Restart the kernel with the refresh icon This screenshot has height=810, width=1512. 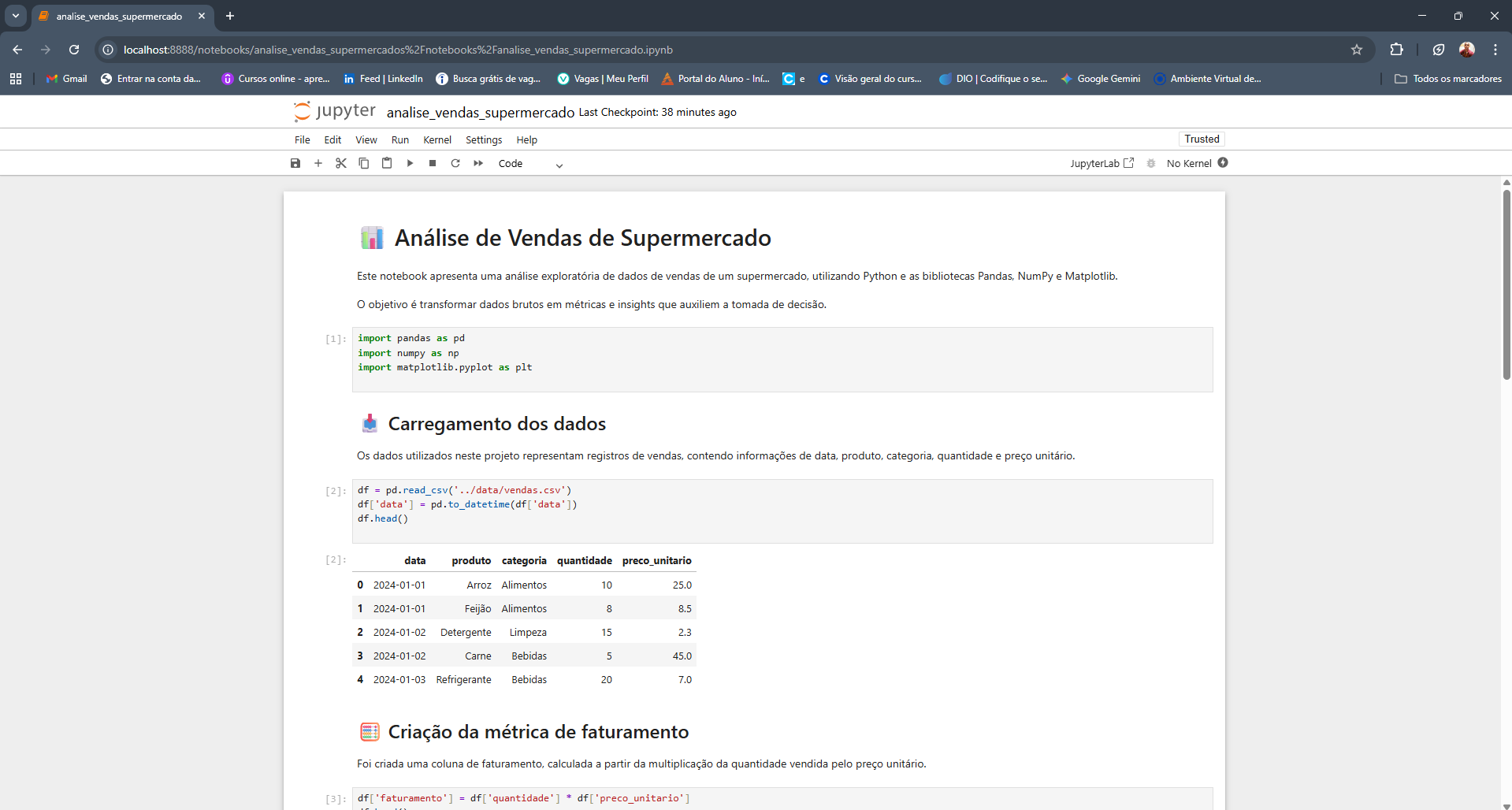(x=455, y=163)
